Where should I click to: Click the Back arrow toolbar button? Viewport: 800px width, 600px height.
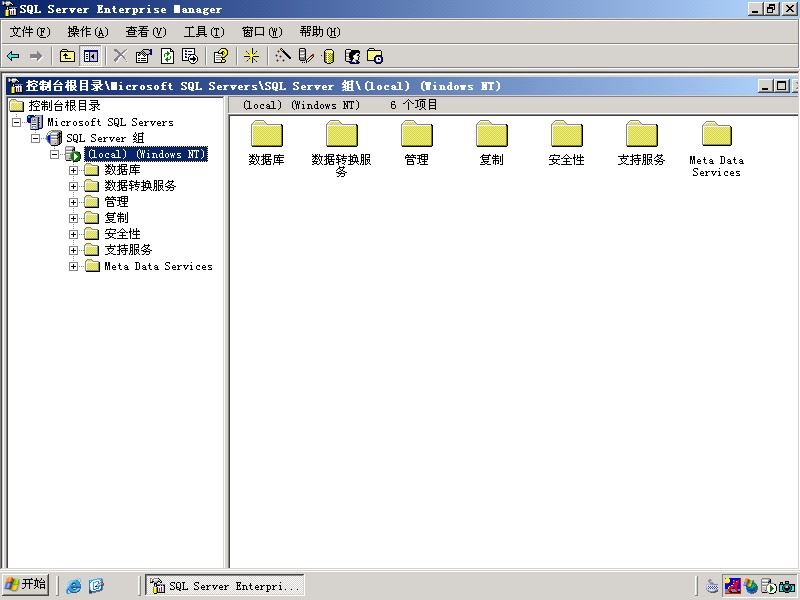tap(13, 56)
